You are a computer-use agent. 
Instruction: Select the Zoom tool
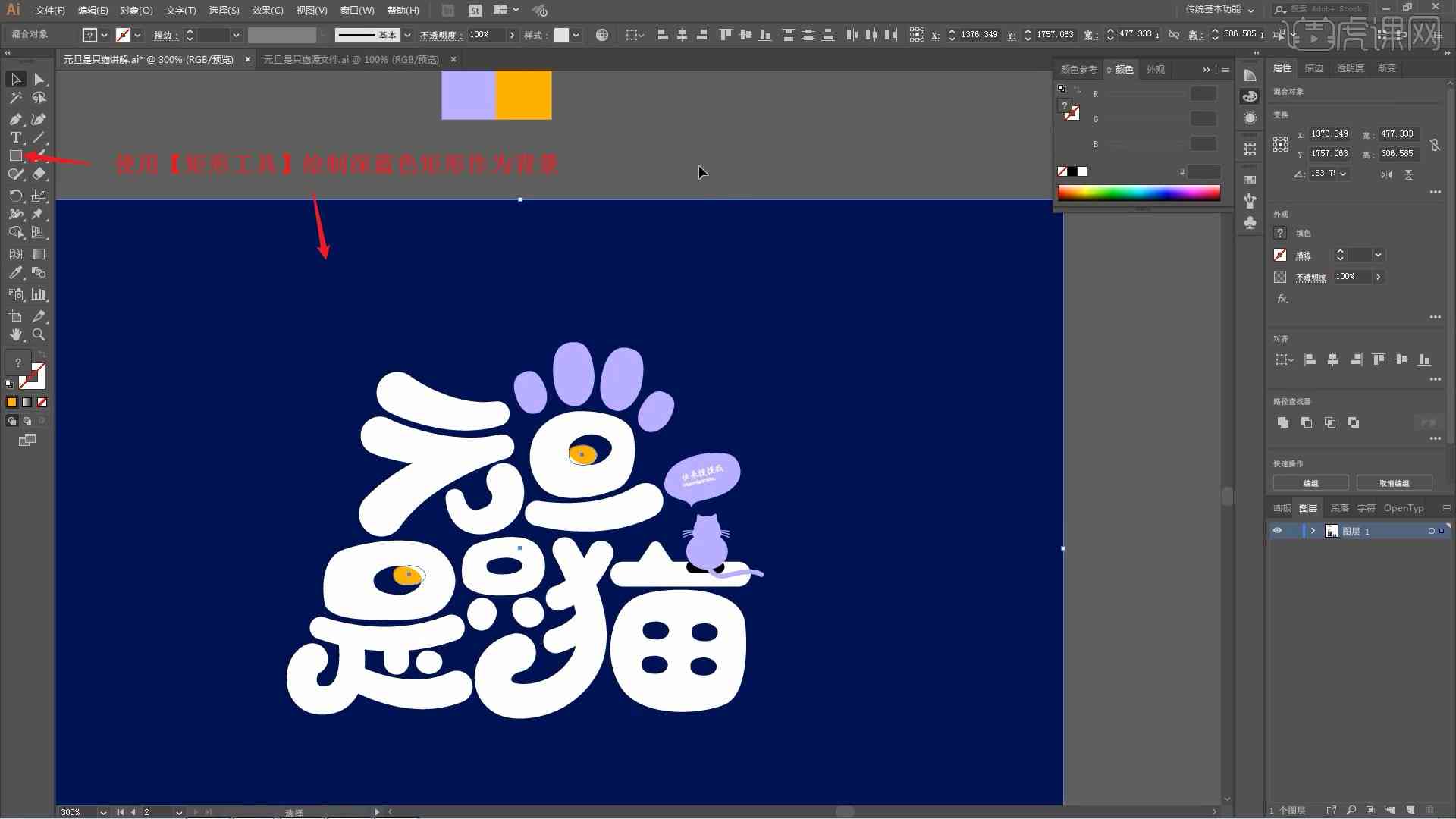point(39,334)
